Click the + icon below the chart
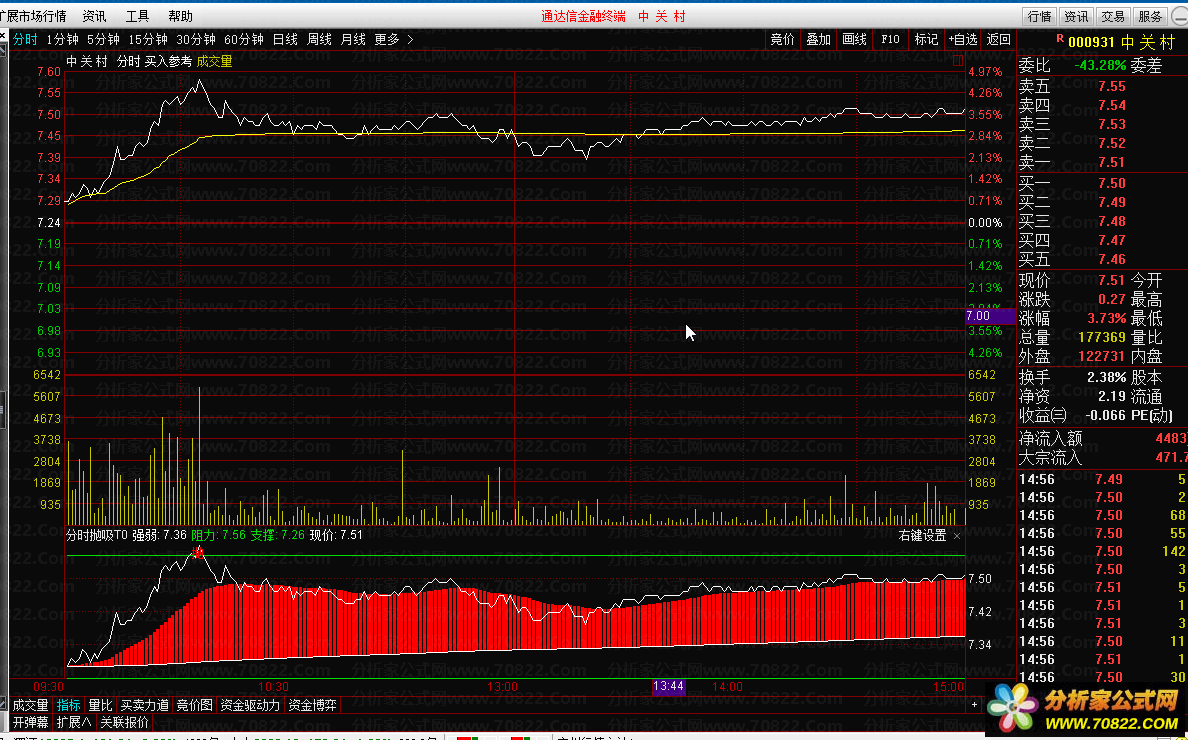The image size is (1188, 740). pos(974,705)
